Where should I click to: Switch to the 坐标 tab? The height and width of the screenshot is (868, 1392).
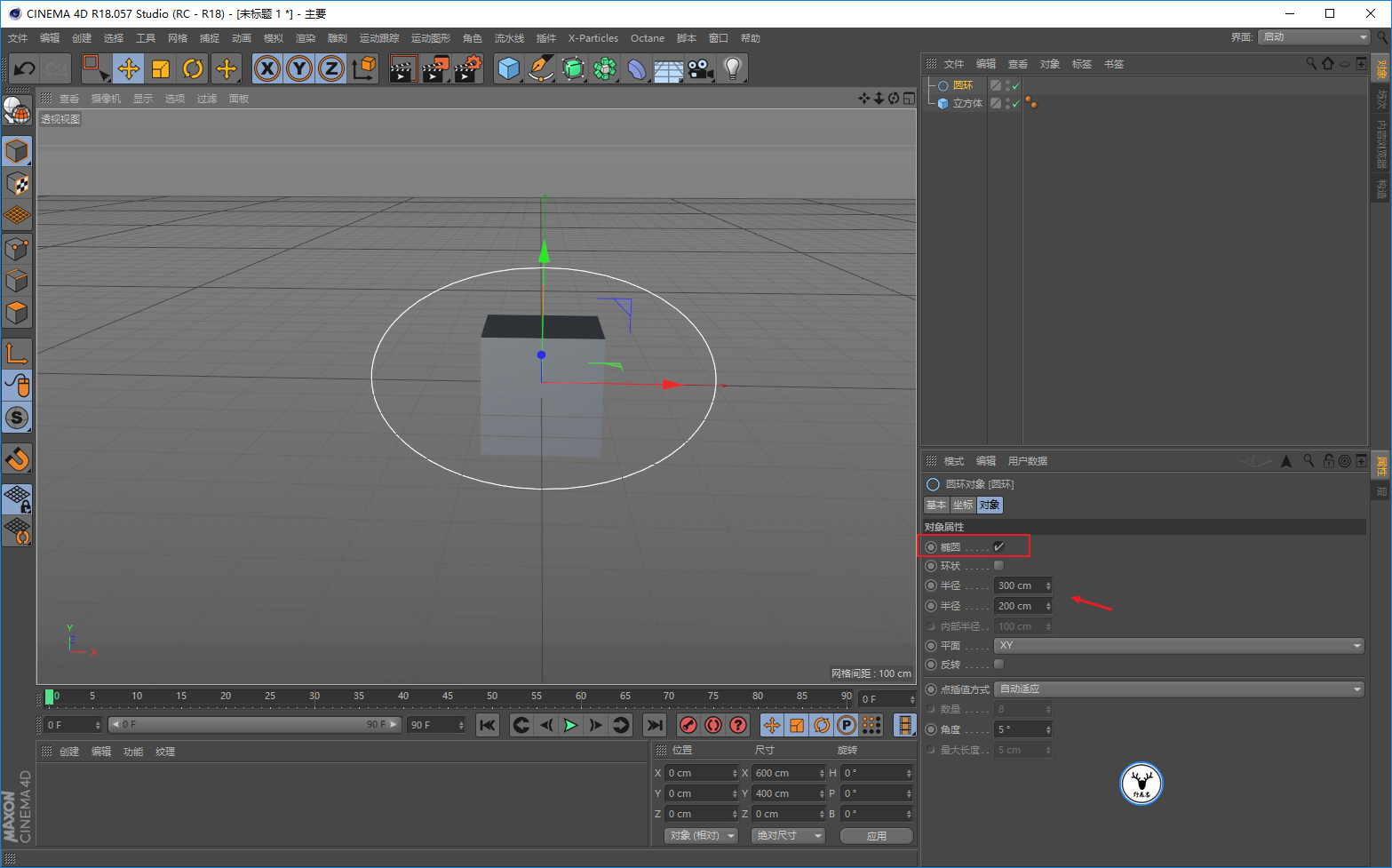tap(963, 506)
